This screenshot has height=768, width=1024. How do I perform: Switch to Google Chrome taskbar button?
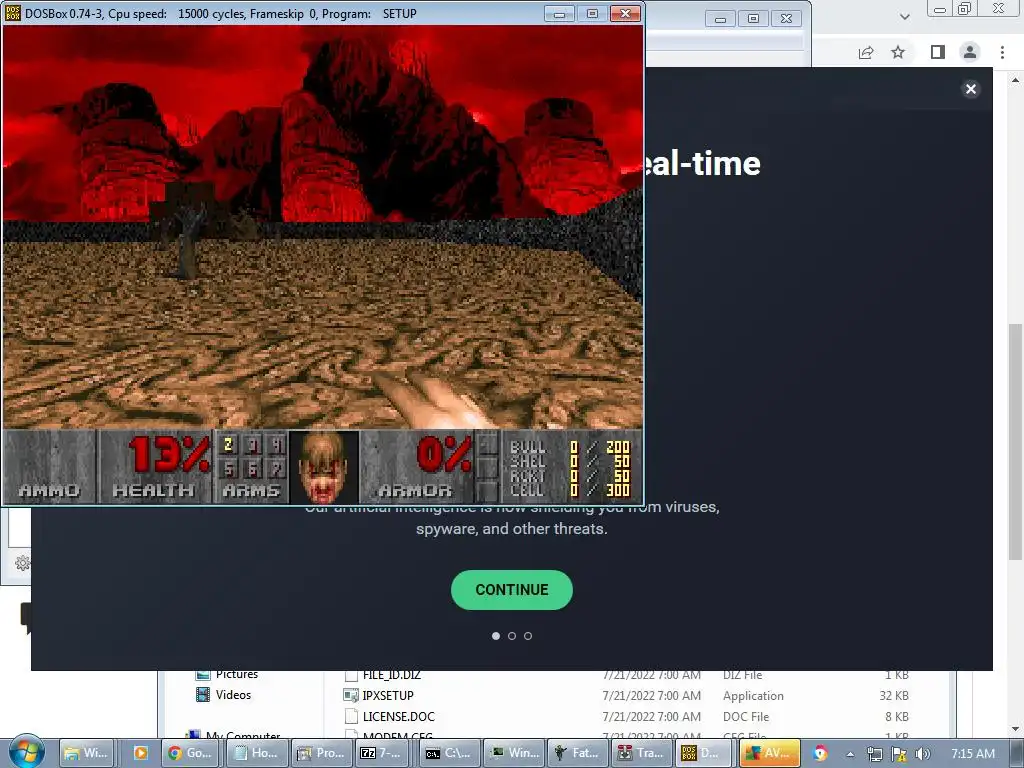coord(191,753)
